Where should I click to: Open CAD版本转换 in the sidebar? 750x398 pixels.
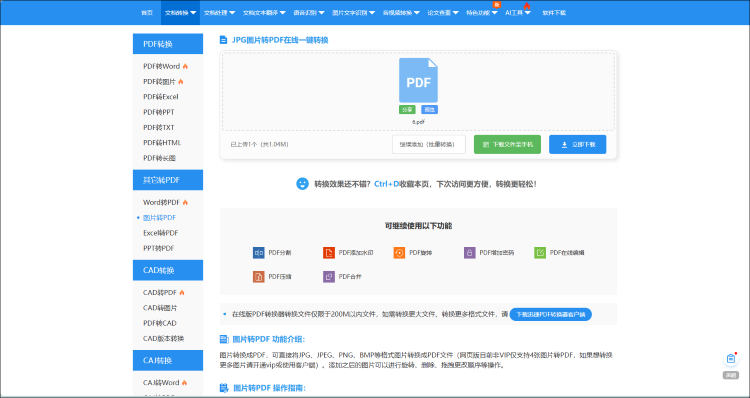(164, 338)
